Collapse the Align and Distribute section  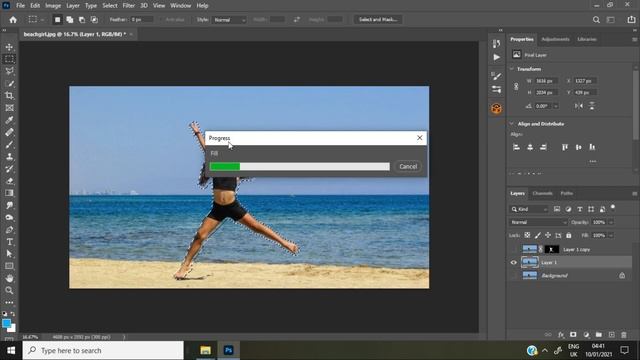tap(512, 124)
